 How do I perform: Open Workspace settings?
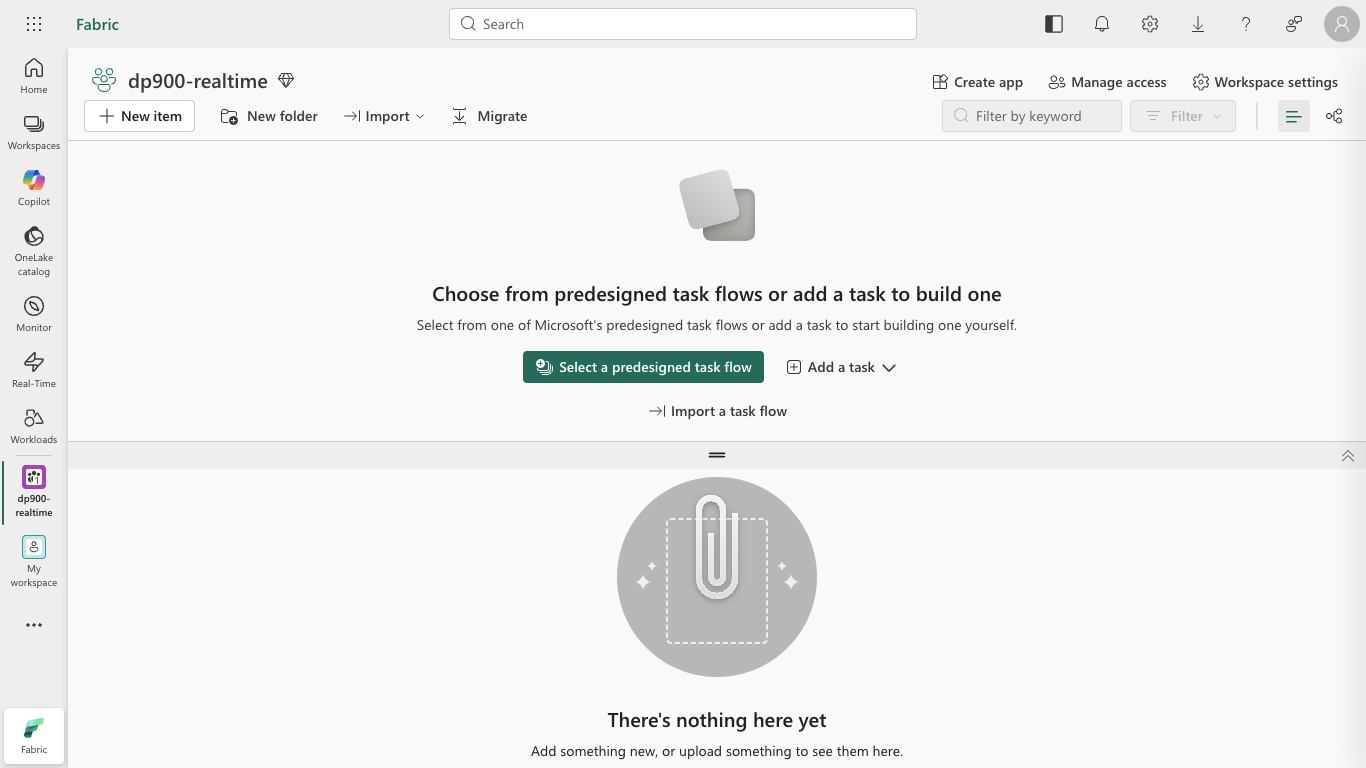[x=1265, y=82]
